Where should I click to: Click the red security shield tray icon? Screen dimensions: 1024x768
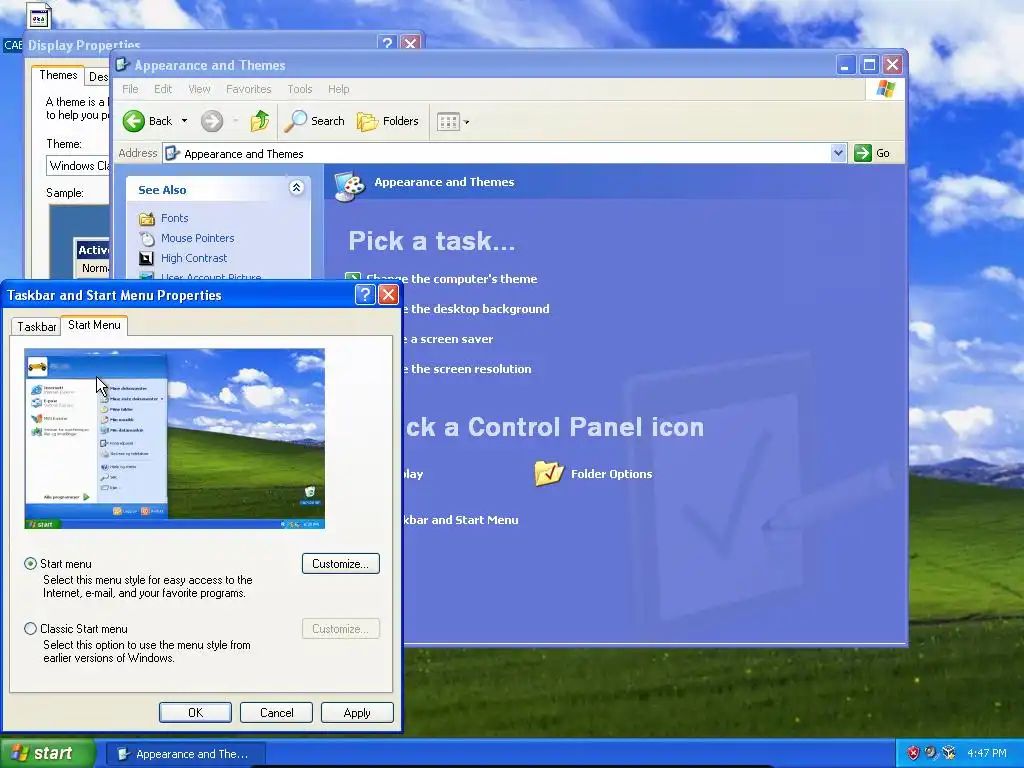coord(913,753)
